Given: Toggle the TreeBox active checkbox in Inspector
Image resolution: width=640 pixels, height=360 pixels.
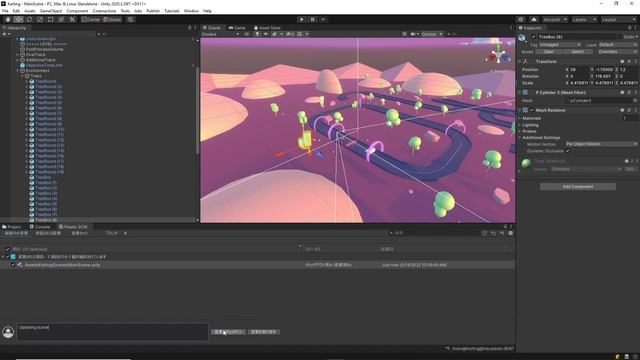Looking at the screenshot, I should pos(533,37).
